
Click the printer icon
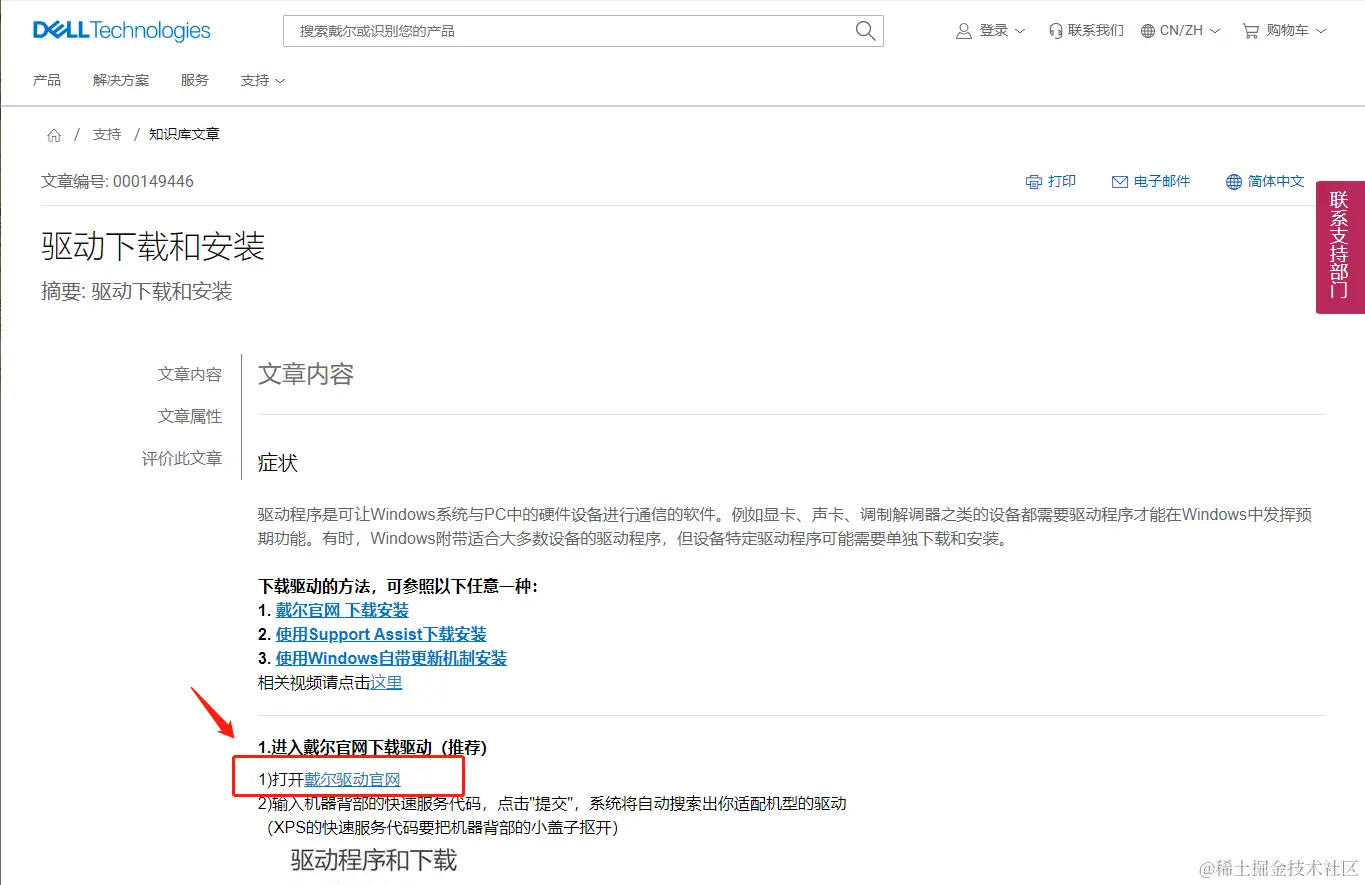(x=1034, y=182)
